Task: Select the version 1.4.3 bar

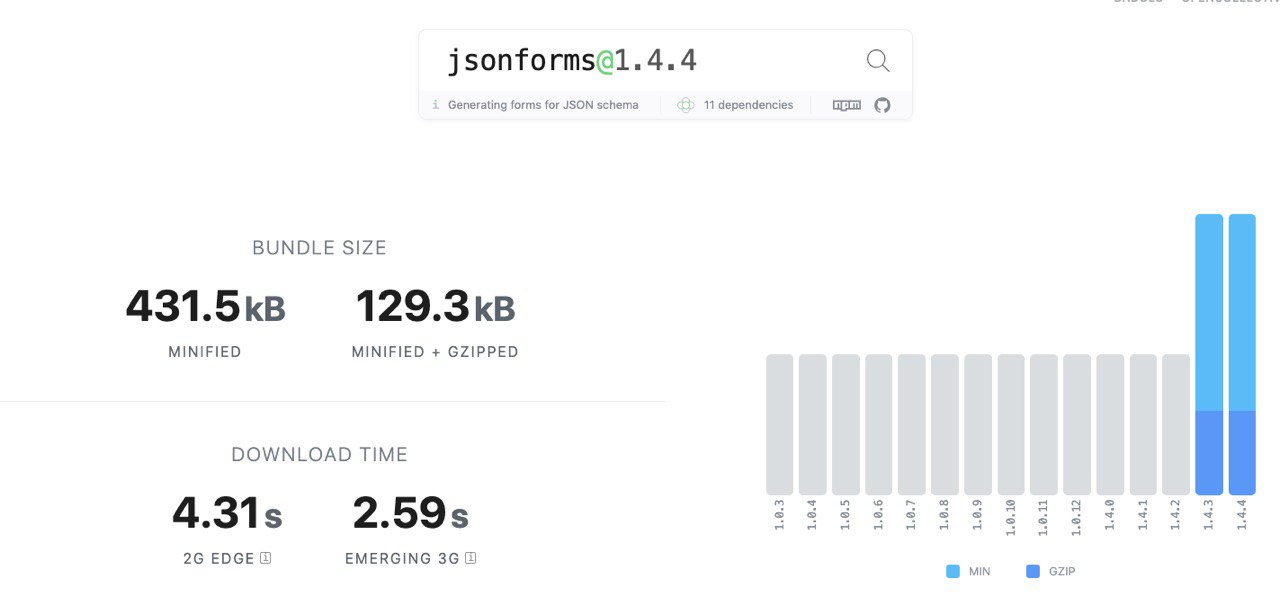Action: 1209,354
